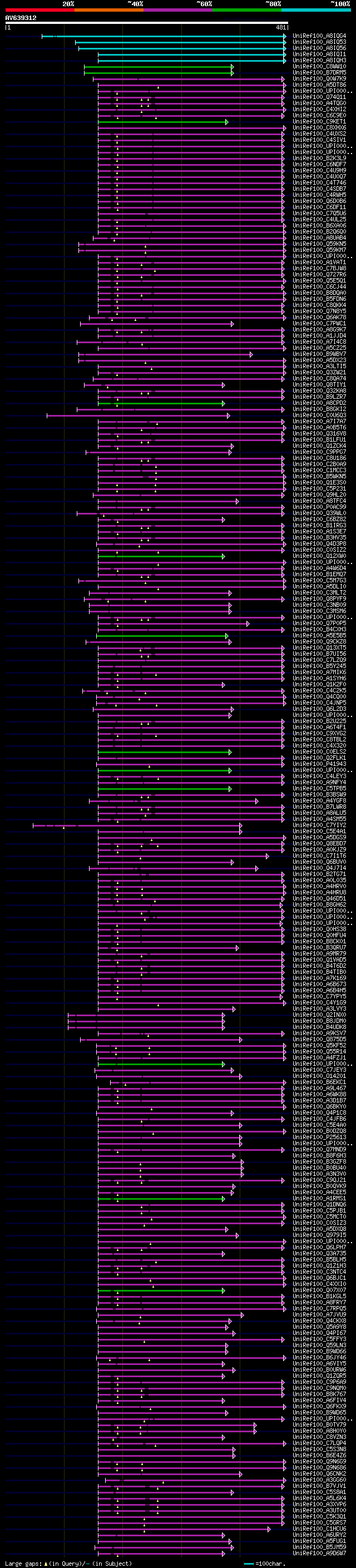Screen dimensions: 356x1568
Task: Click the purple ~60% identity color segment
Action: coord(179,10)
